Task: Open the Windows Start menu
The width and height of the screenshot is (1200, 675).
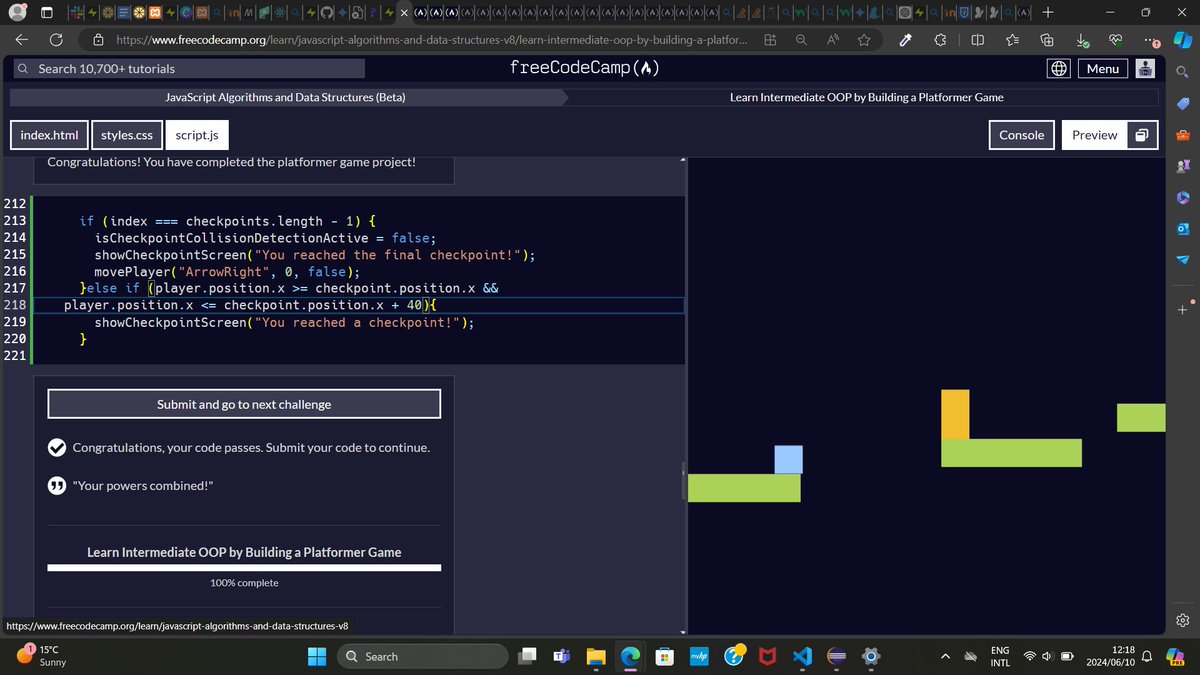Action: click(x=316, y=656)
